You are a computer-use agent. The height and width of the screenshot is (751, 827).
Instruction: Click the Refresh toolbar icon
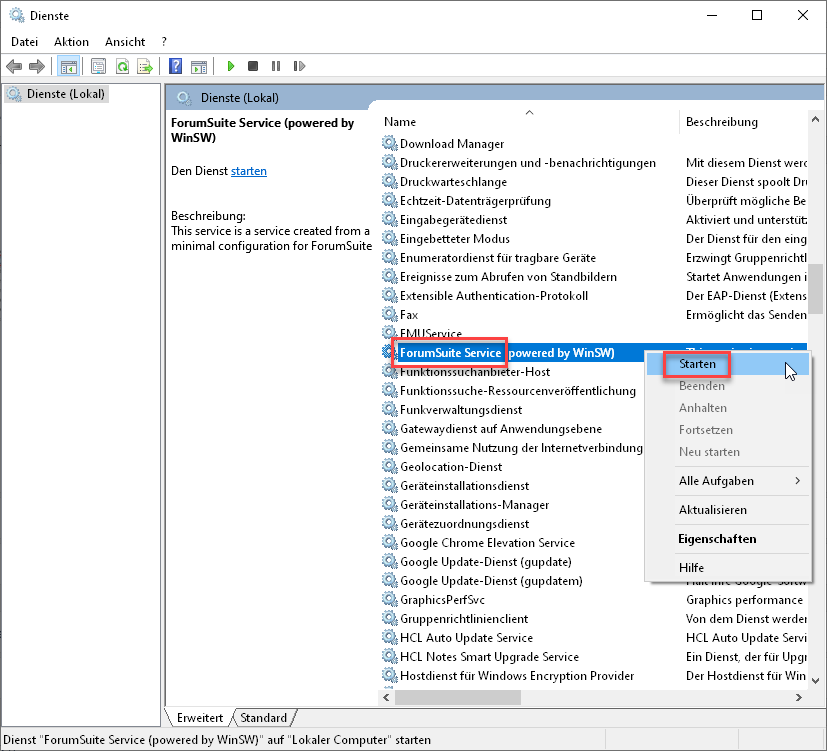(122, 67)
